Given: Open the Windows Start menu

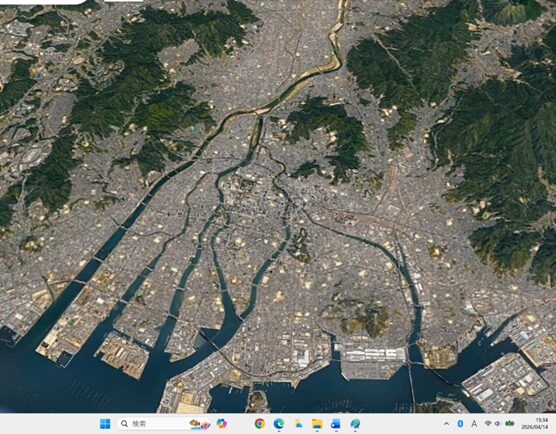Looking at the screenshot, I should click(x=105, y=423).
